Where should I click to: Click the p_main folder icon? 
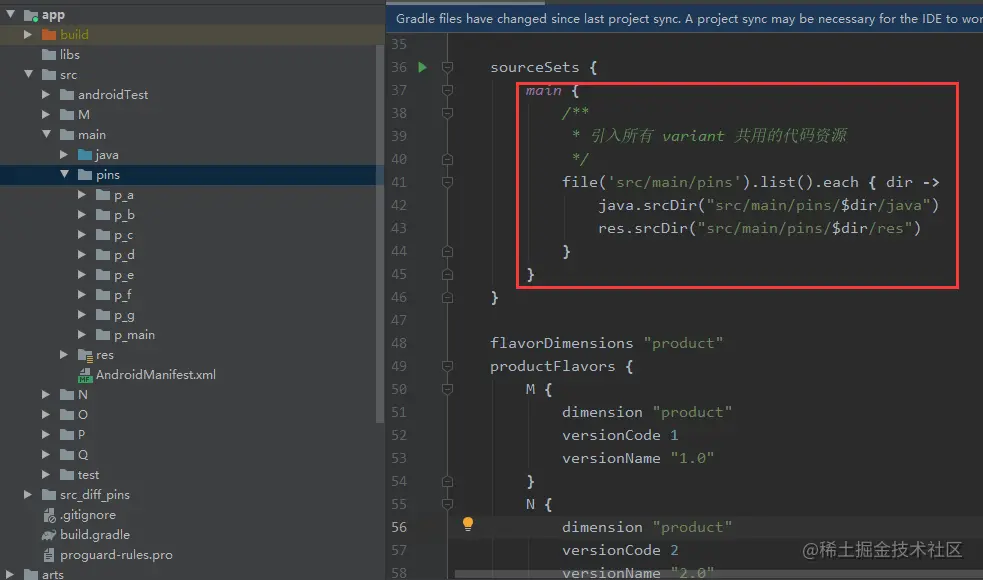(103, 335)
